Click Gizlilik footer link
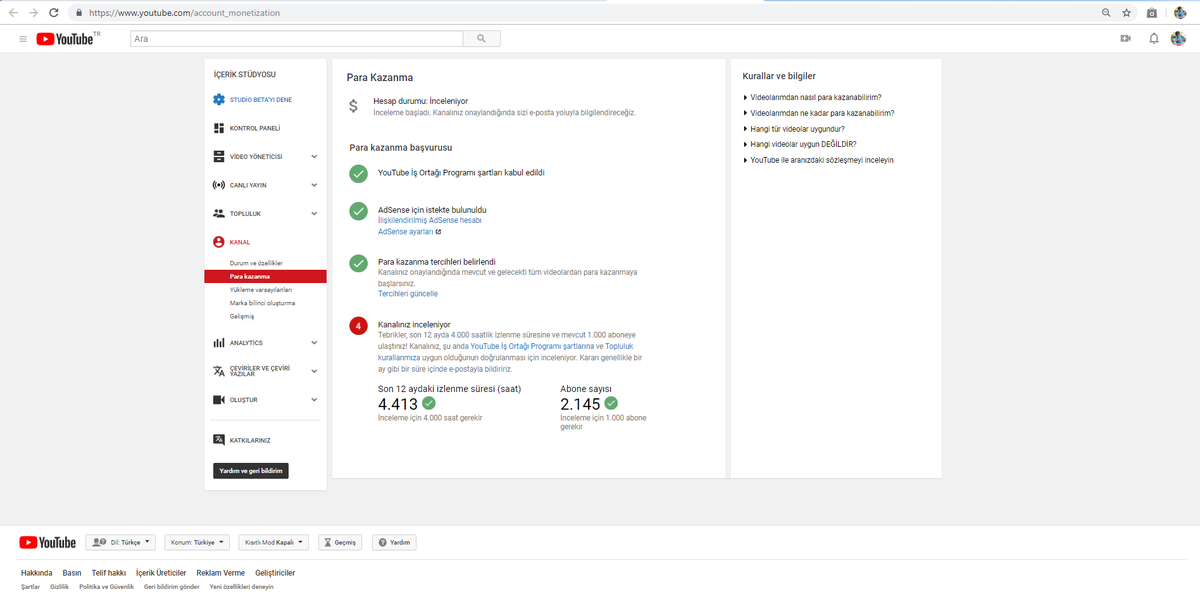Image resolution: width=1200 pixels, height=606 pixels. (59, 587)
